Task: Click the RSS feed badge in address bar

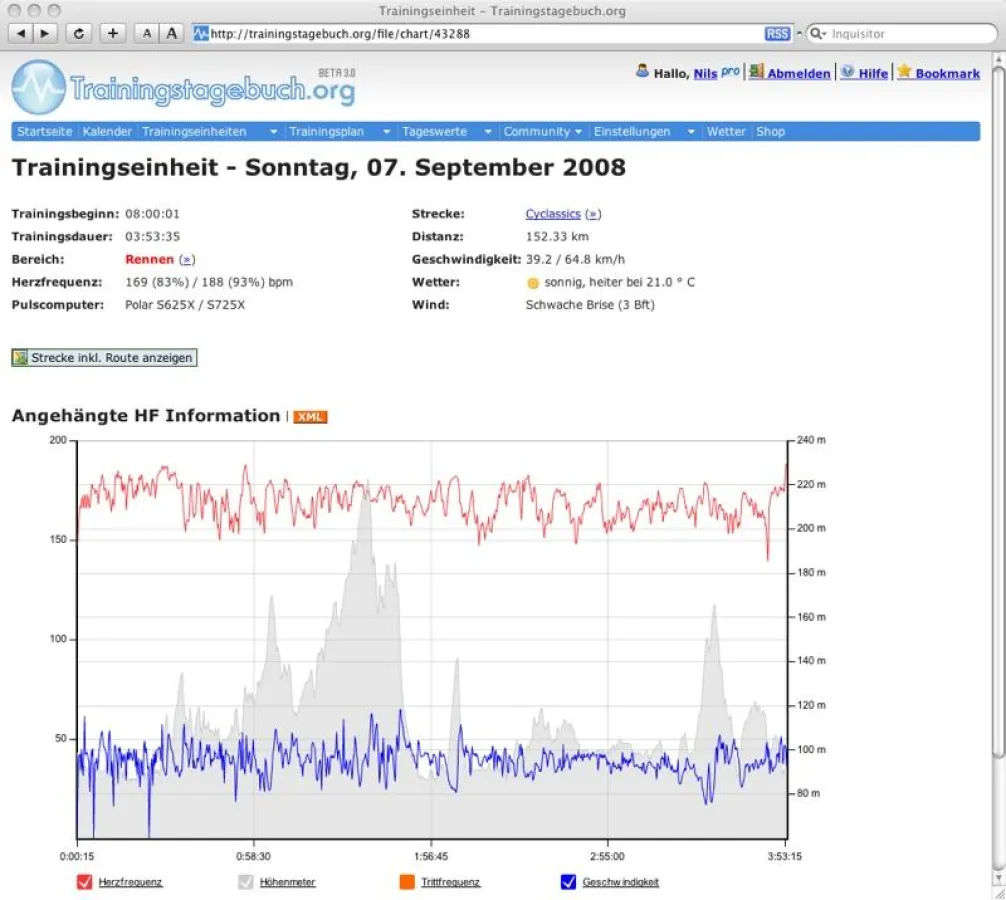Action: (777, 33)
